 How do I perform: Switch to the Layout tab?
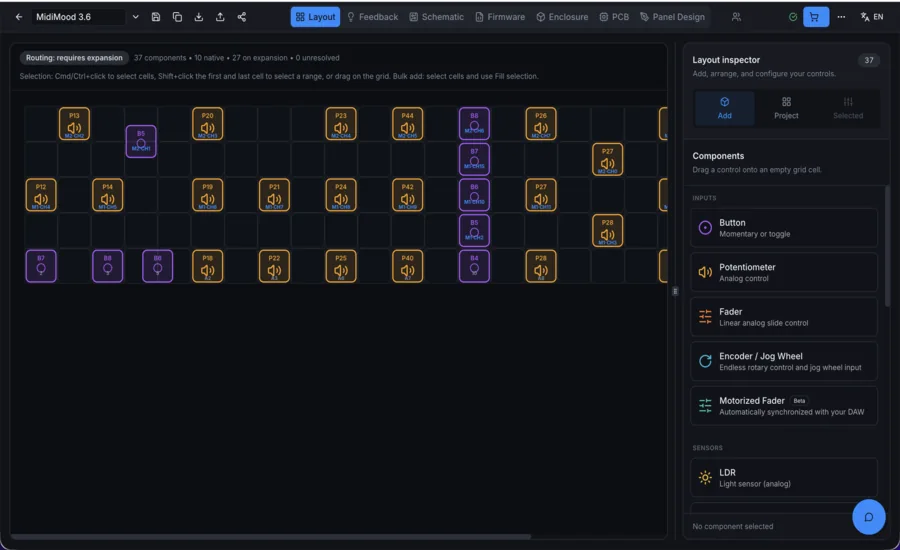[315, 17]
